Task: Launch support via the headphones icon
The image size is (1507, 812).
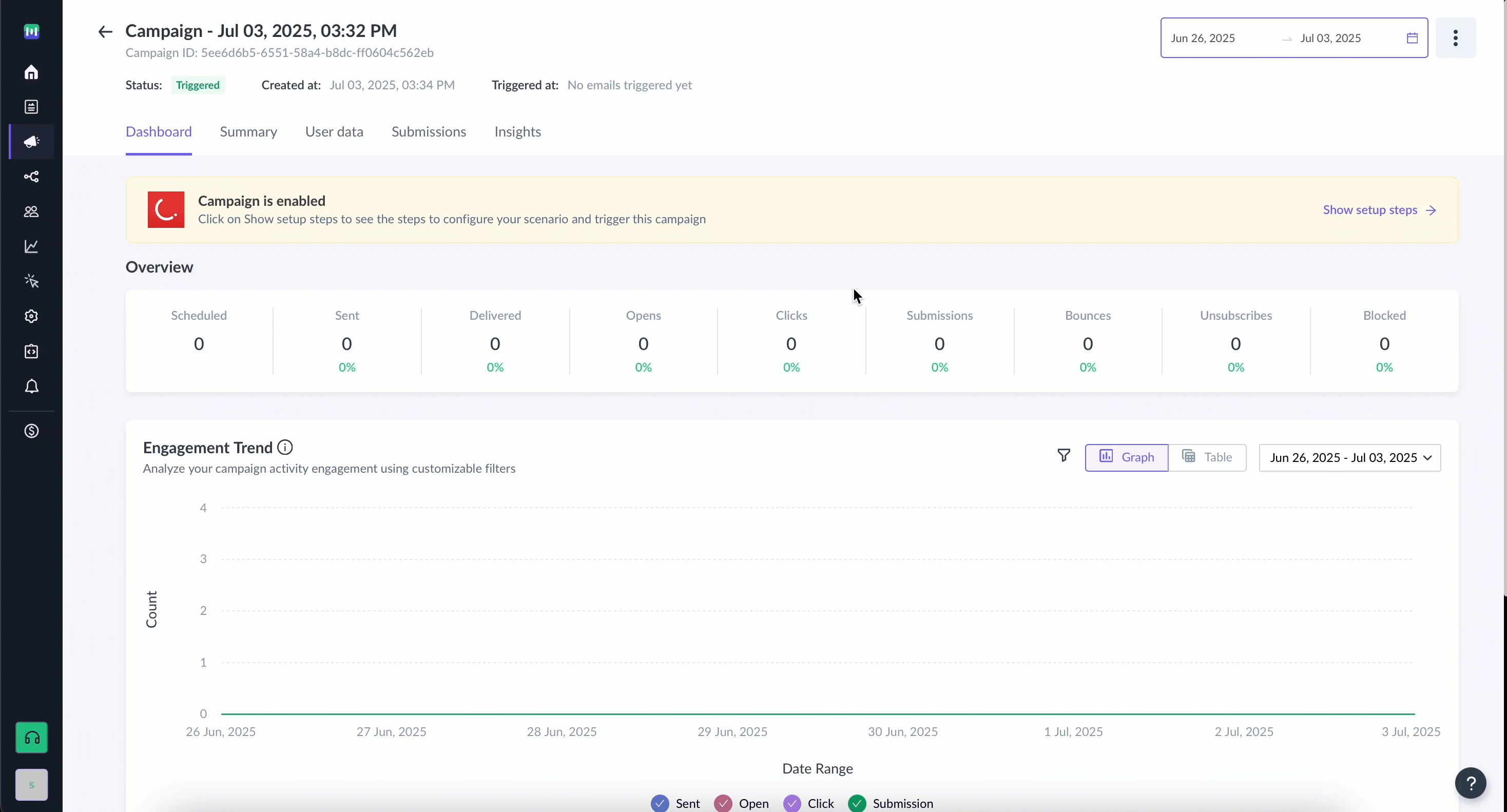Action: pyautogui.click(x=31, y=738)
